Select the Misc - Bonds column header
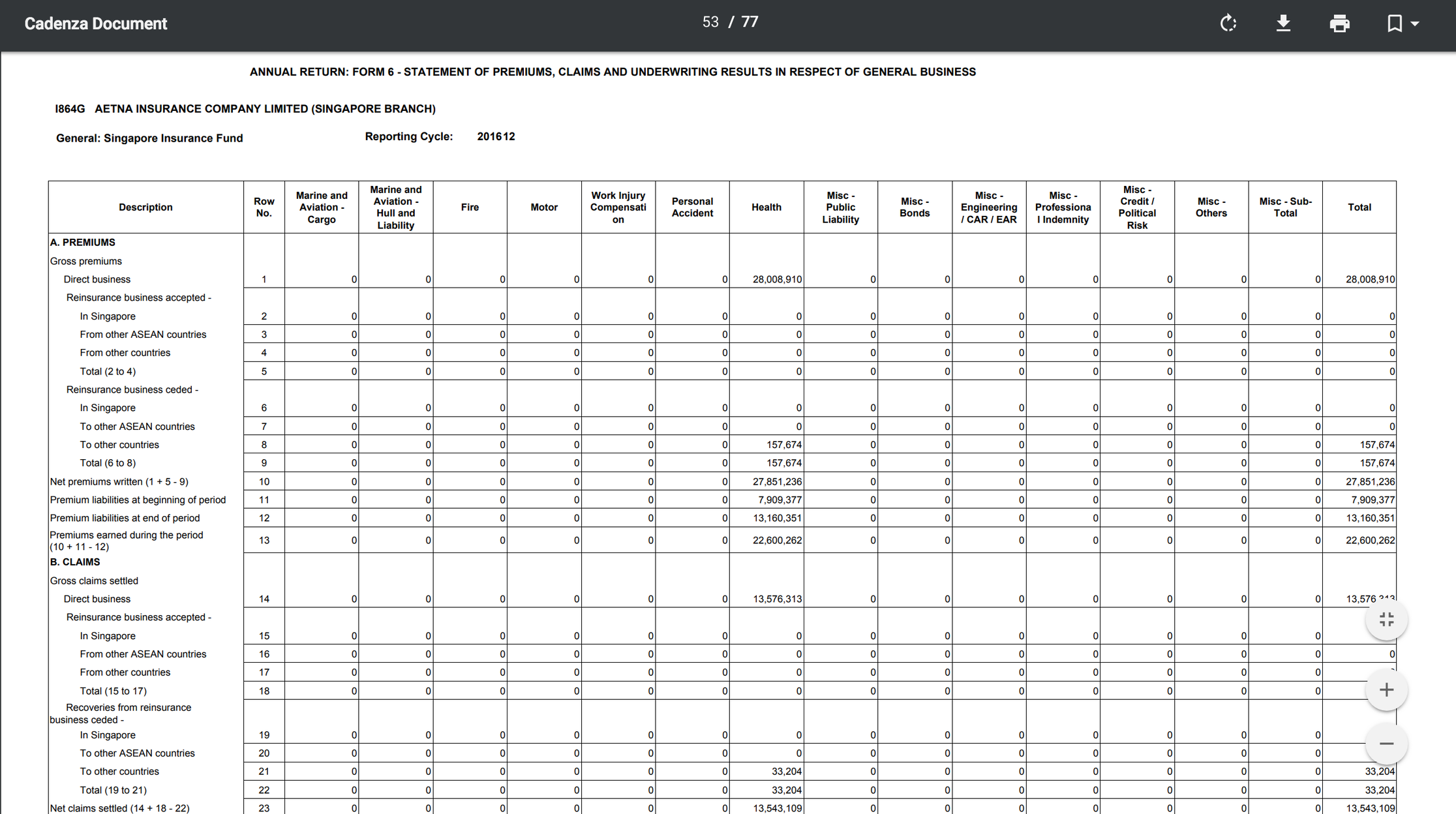The image size is (1456, 814). point(915,207)
